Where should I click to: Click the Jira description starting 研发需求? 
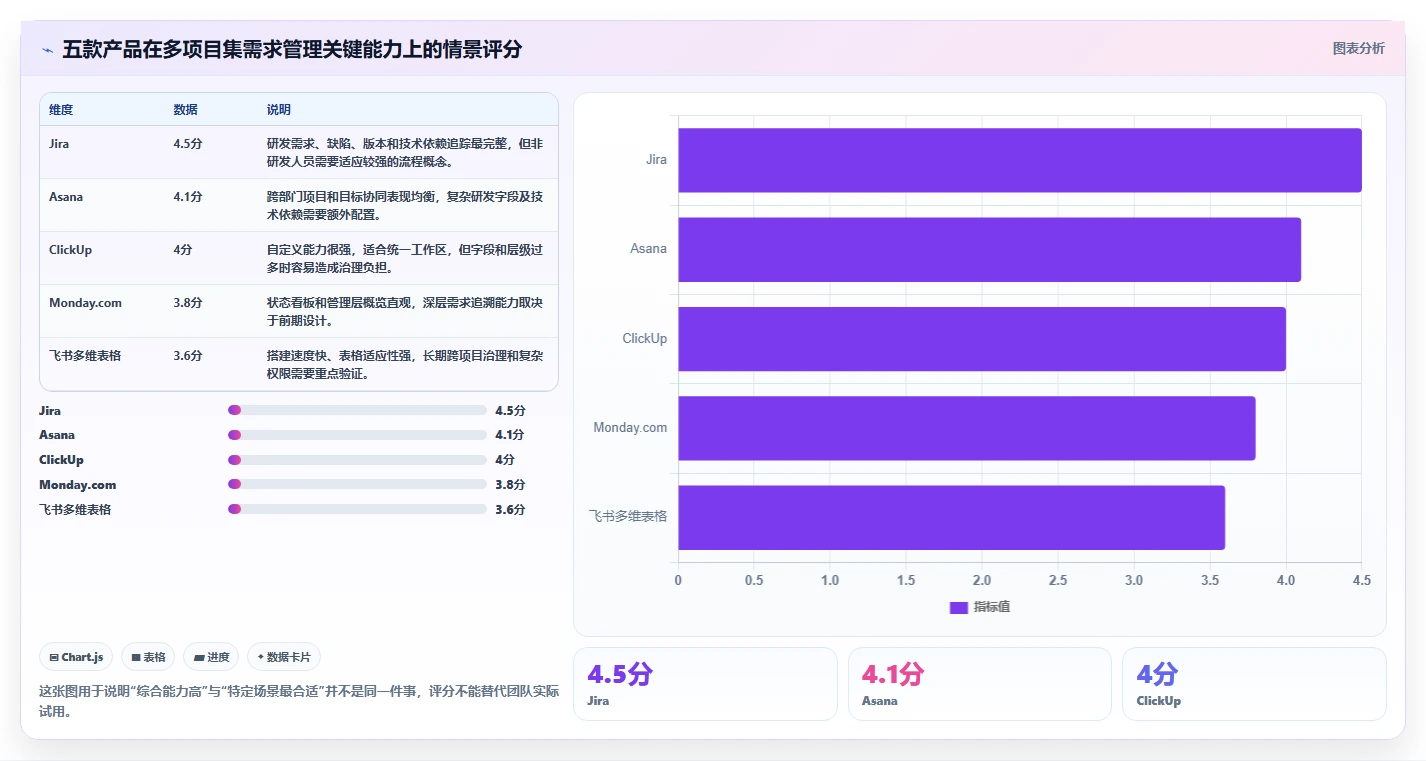click(x=405, y=152)
